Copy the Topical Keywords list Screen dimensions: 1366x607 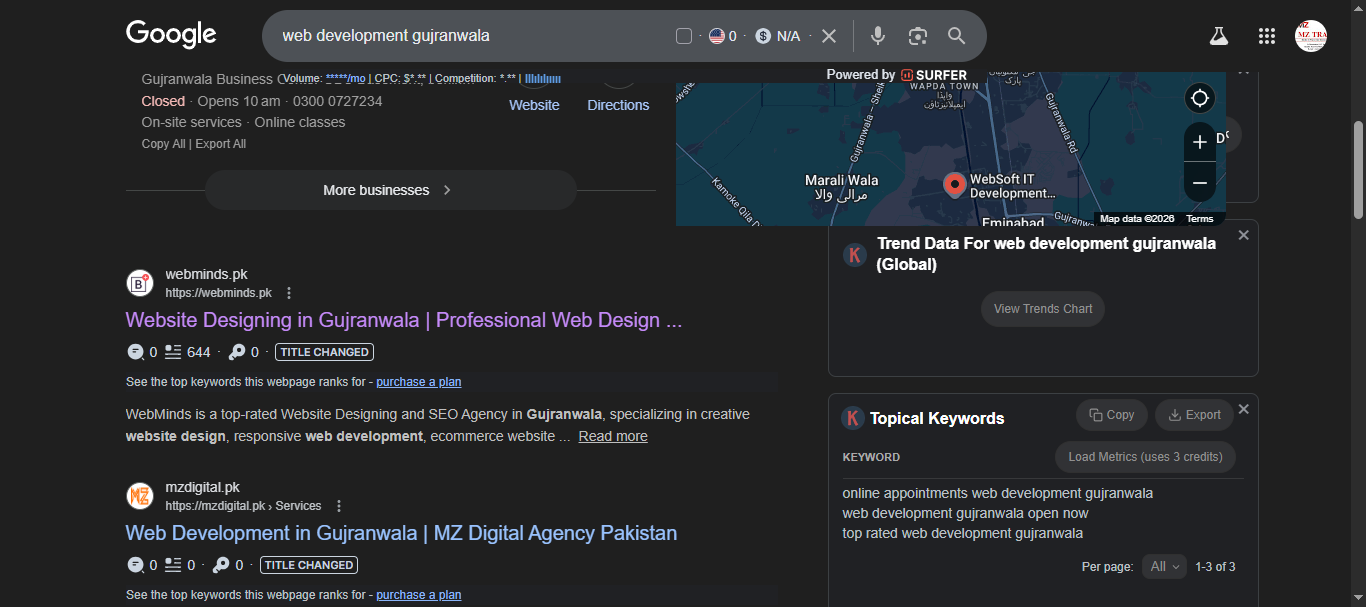[1112, 415]
